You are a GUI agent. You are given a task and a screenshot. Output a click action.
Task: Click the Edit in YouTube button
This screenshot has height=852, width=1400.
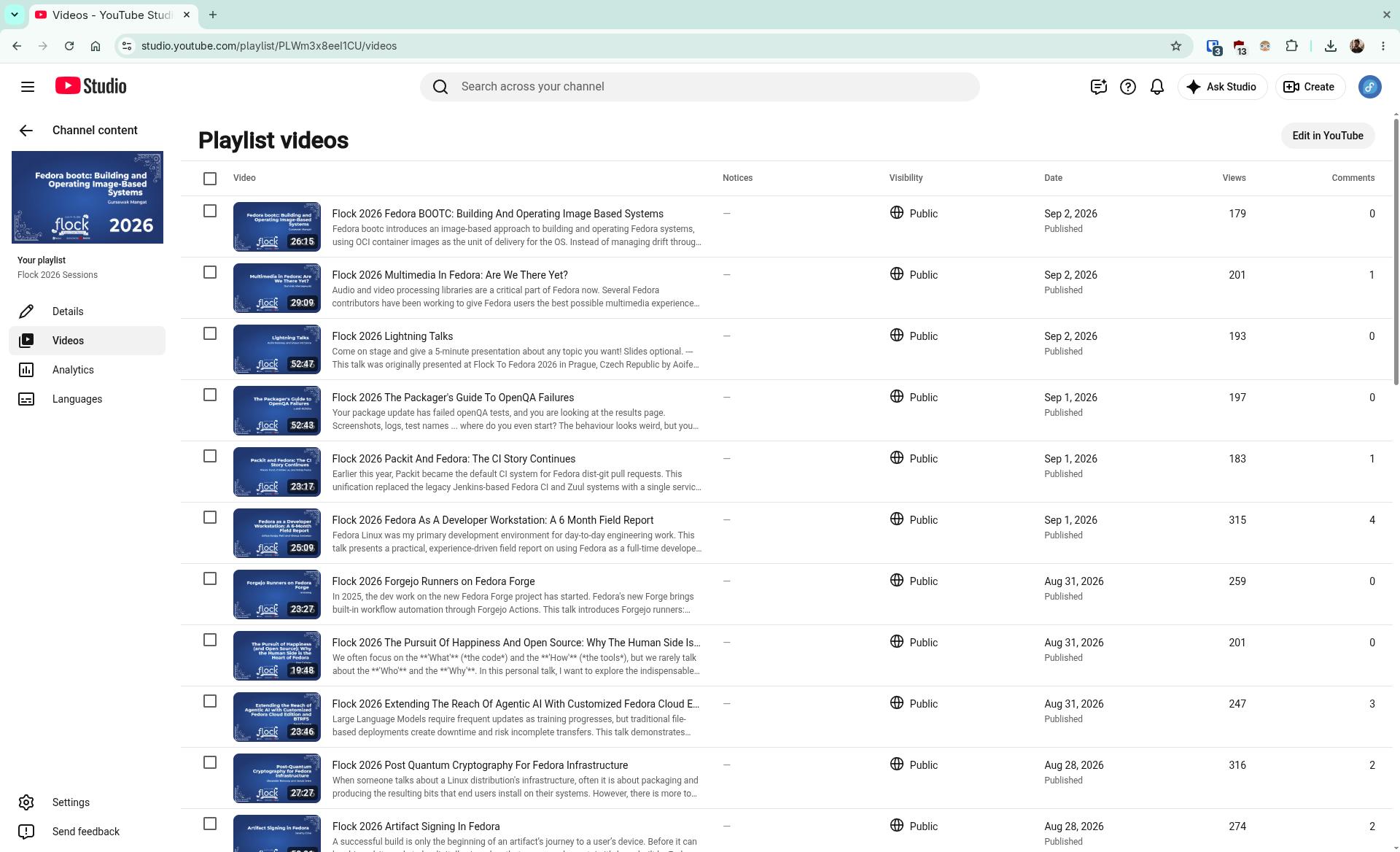(1328, 136)
